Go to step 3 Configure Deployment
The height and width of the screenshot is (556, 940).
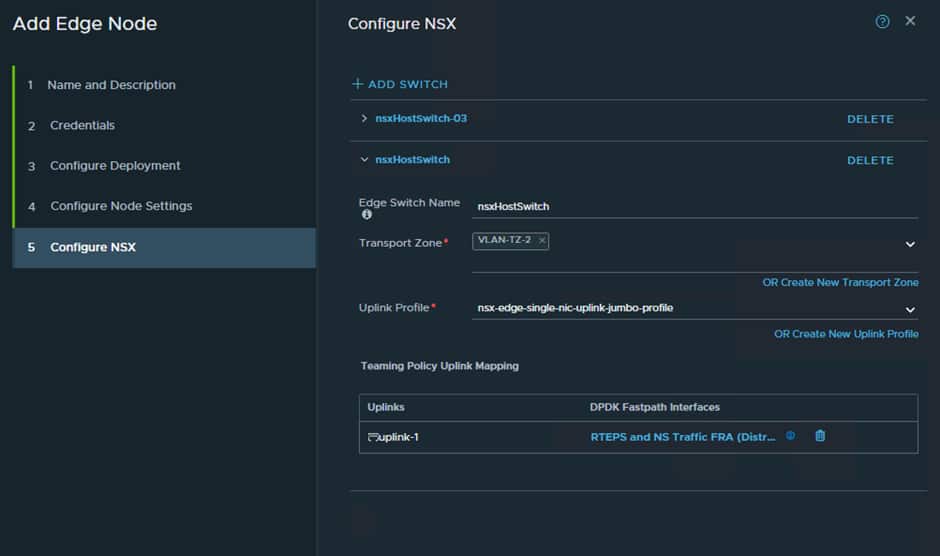[104, 166]
